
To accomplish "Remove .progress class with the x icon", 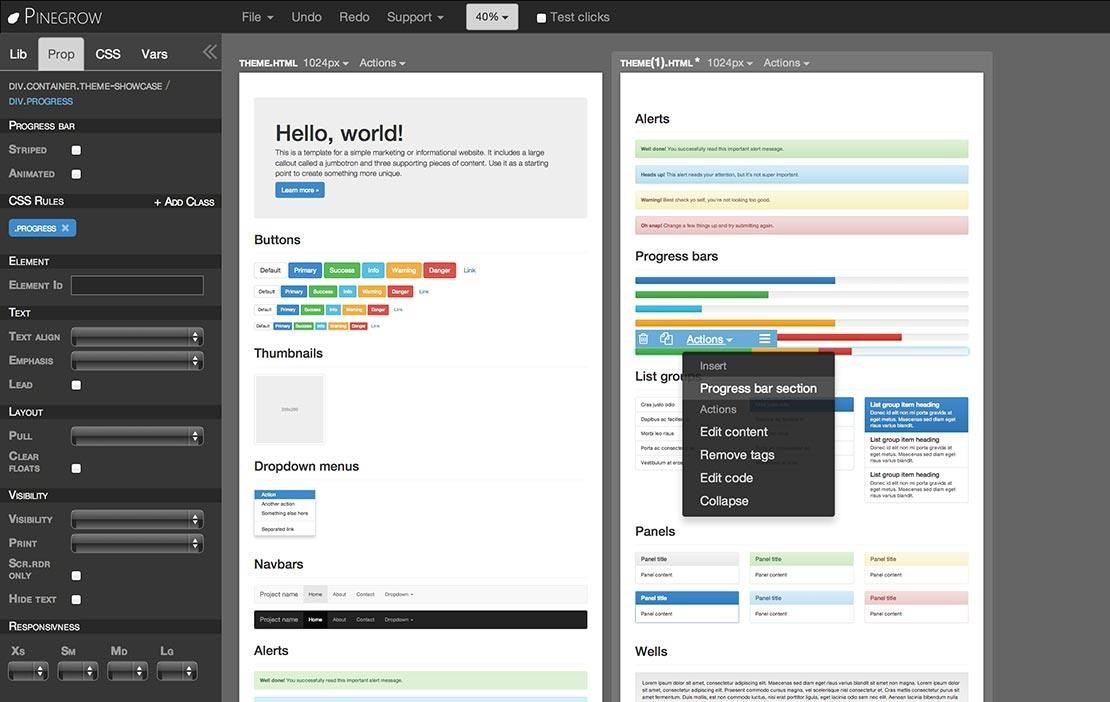I will tap(65, 228).
